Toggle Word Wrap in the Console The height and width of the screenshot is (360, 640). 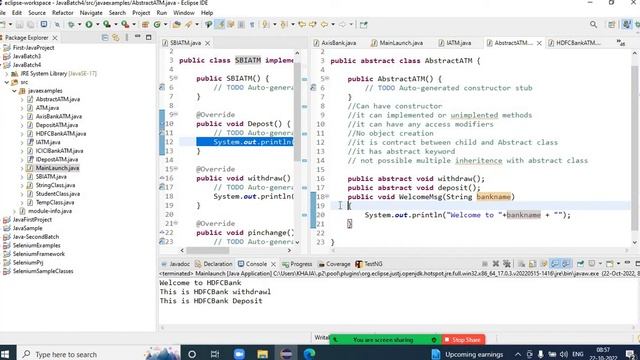(x=544, y=264)
